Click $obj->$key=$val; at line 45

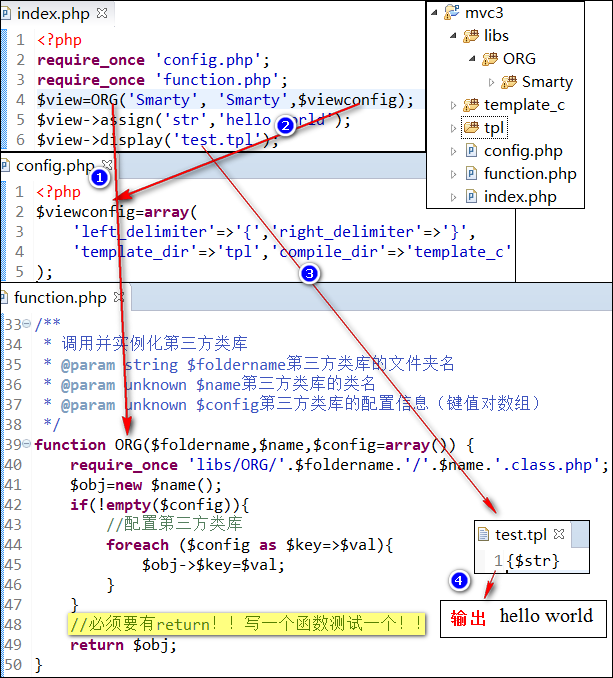213,565
